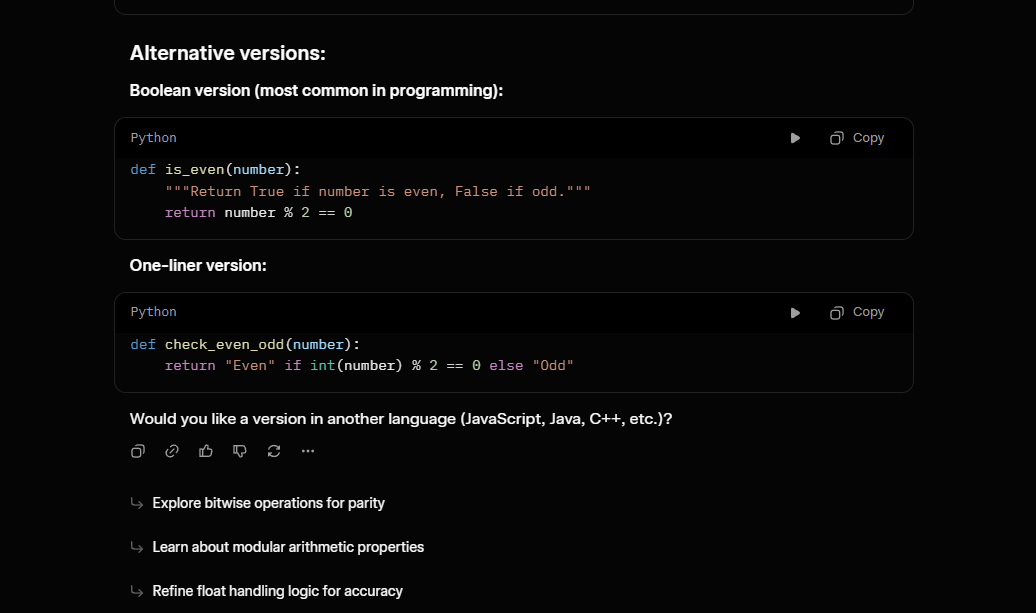The width and height of the screenshot is (1036, 613).
Task: Give the response a thumbs down
Action: coord(240,451)
